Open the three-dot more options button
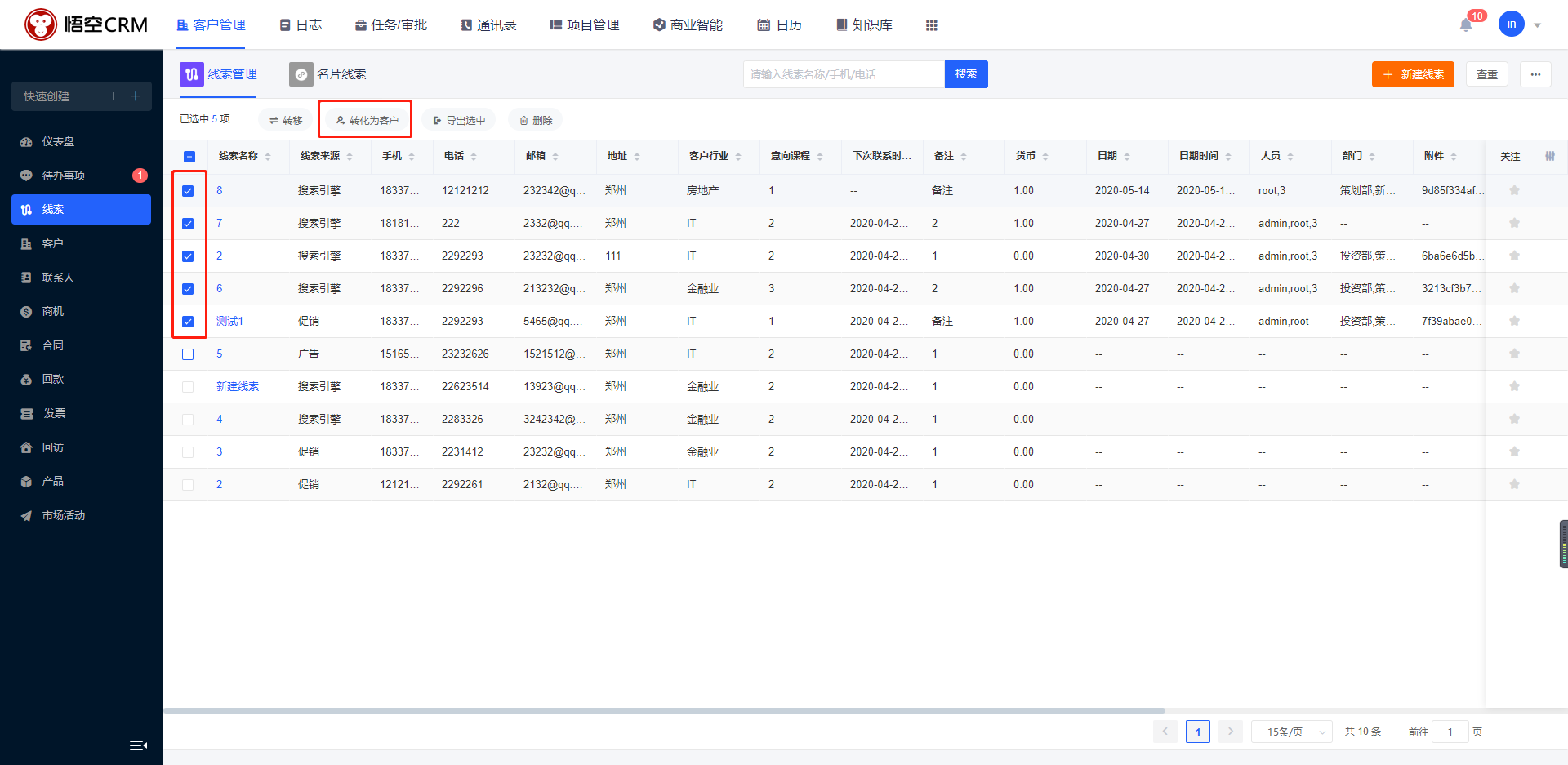 coord(1535,74)
